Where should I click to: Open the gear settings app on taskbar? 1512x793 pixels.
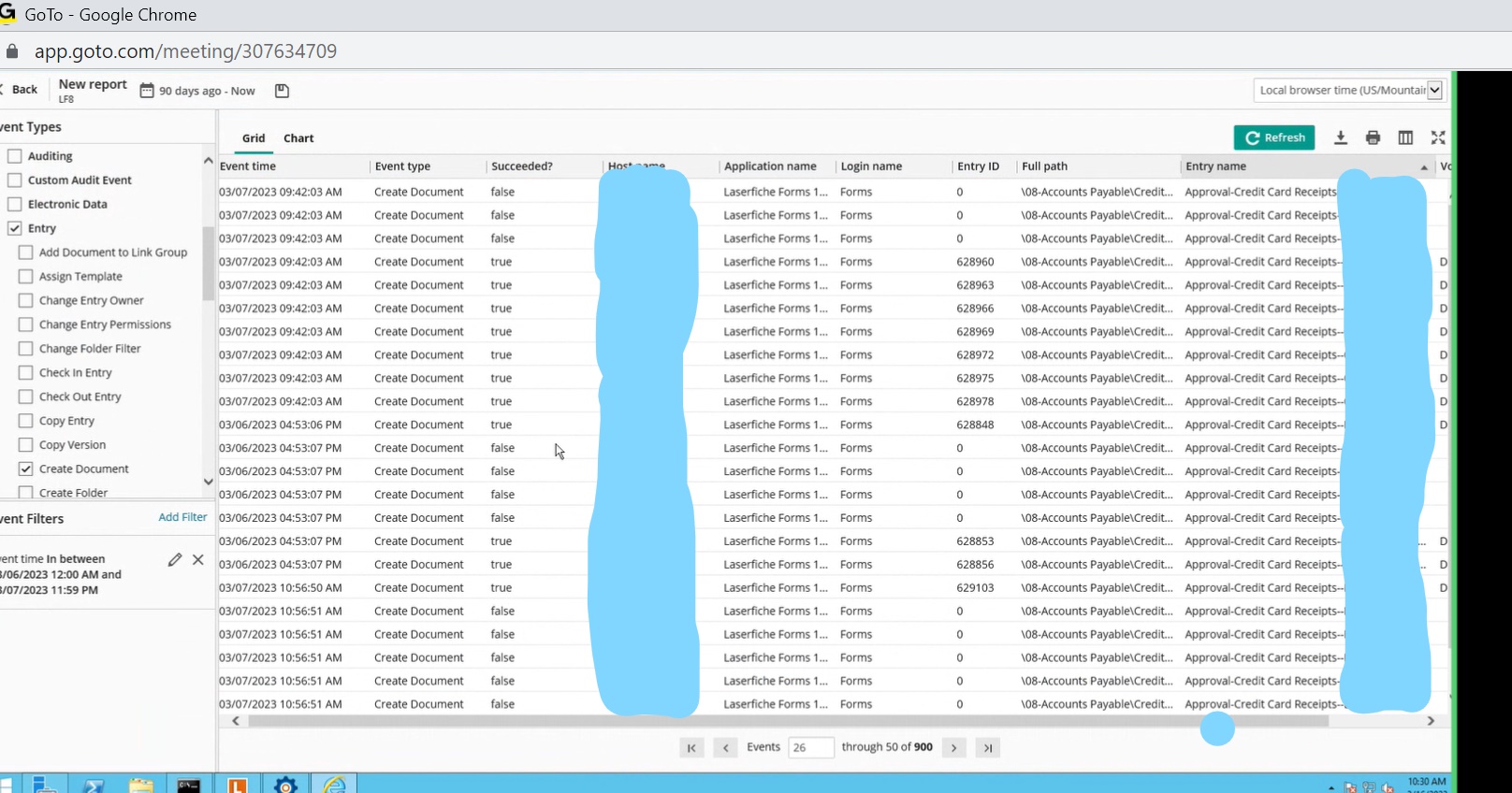(285, 784)
